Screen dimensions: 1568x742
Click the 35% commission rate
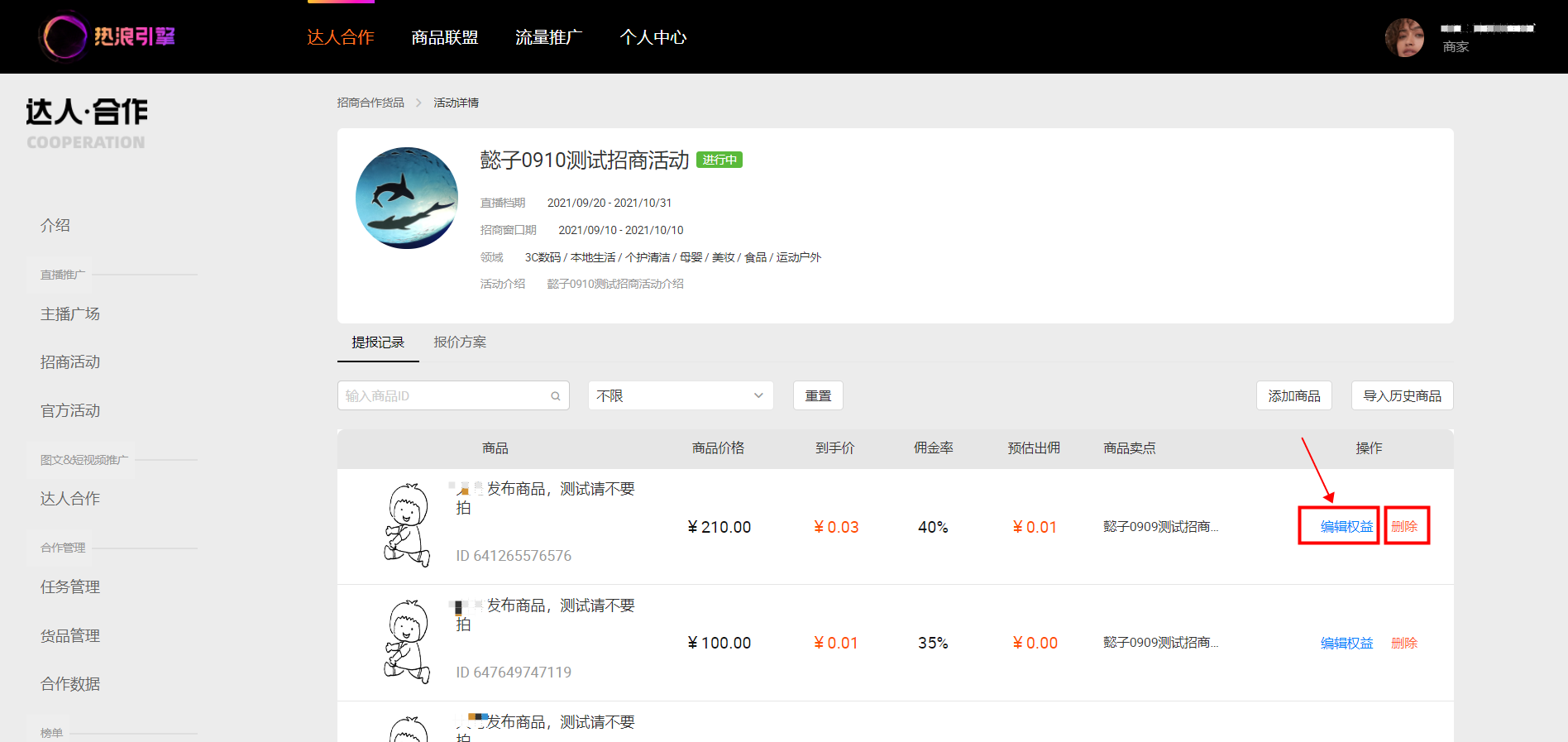coord(933,643)
